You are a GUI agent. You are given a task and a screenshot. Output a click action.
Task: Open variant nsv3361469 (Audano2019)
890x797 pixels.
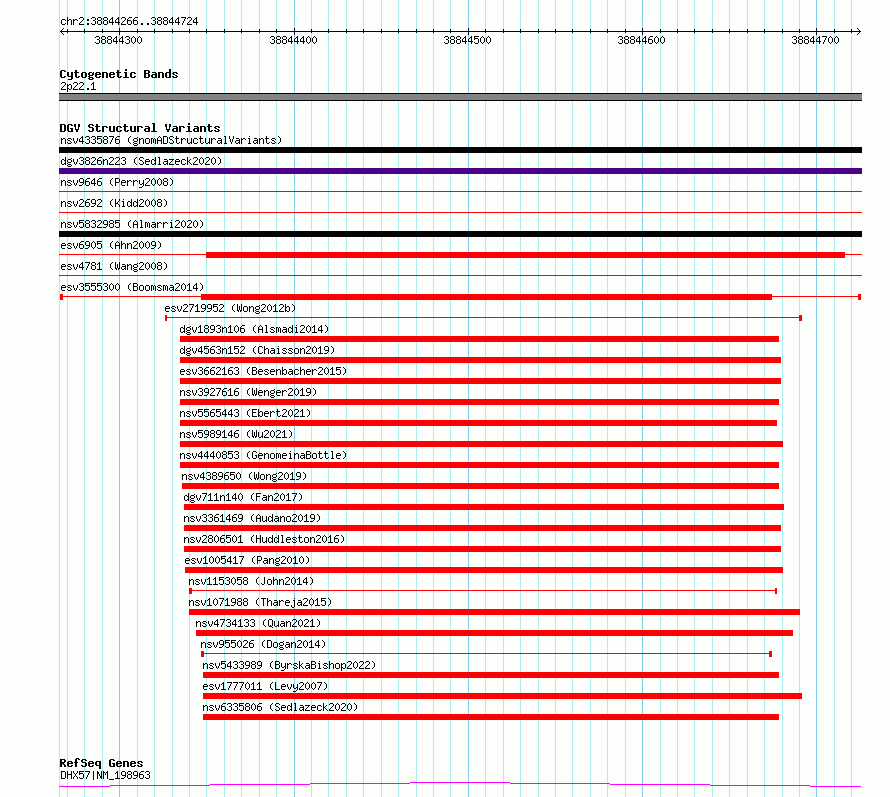(x=252, y=518)
